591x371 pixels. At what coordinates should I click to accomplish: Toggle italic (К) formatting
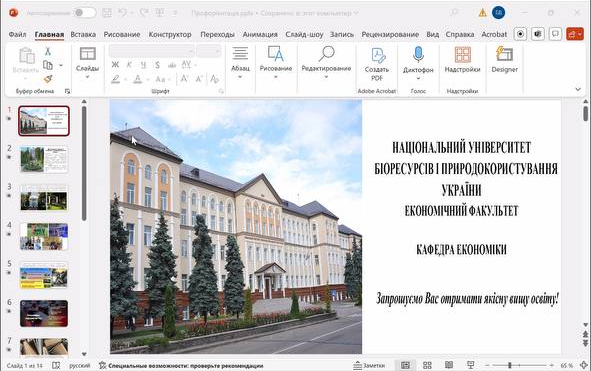pyautogui.click(x=129, y=65)
